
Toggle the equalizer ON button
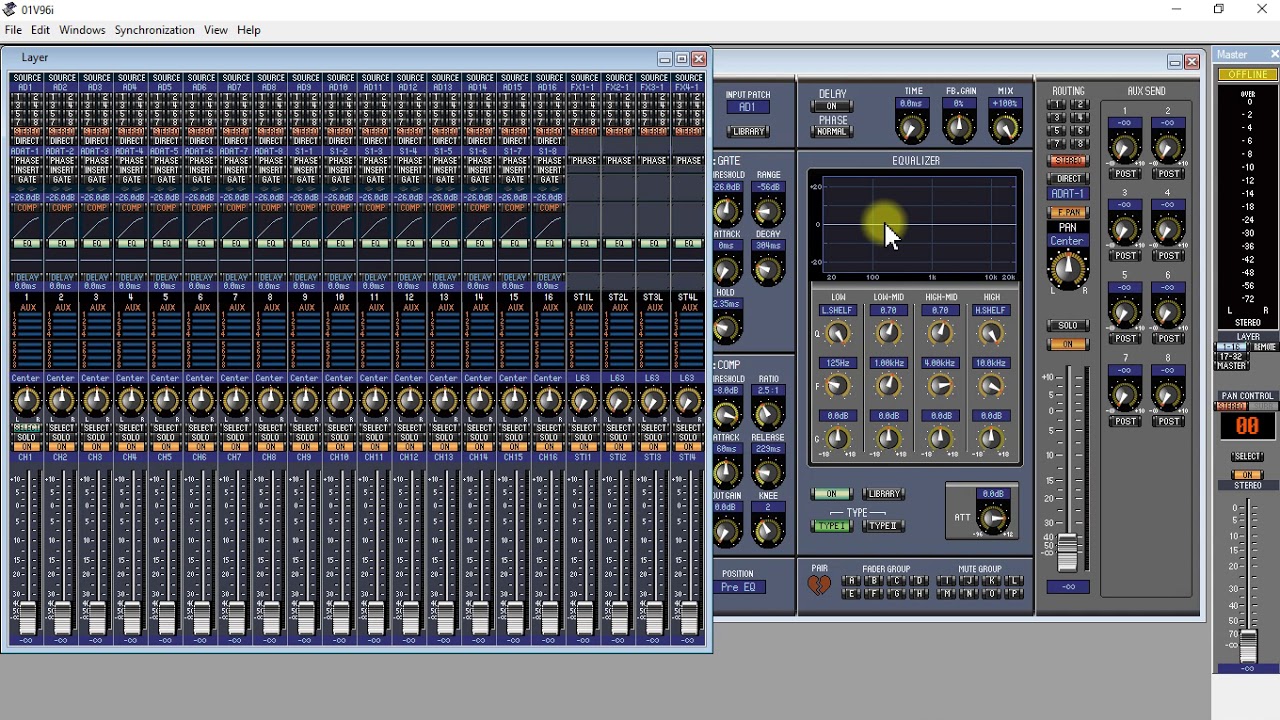tap(832, 494)
